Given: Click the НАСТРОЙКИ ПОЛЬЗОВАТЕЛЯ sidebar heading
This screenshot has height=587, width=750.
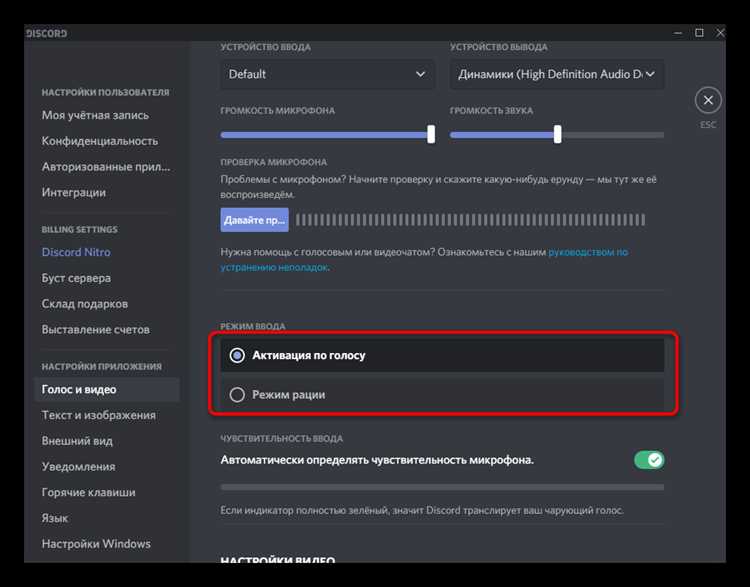Looking at the screenshot, I should click(105, 92).
